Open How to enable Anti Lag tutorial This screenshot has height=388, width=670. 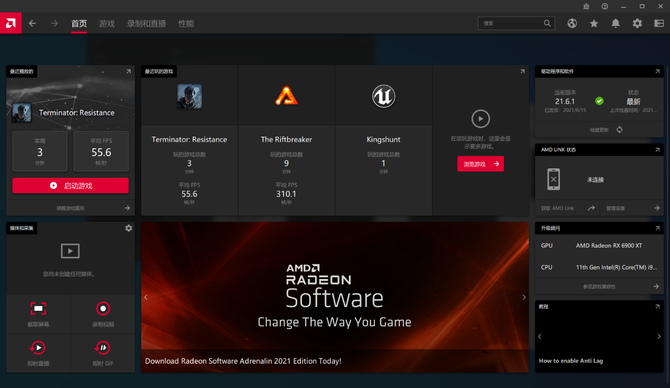coord(571,361)
